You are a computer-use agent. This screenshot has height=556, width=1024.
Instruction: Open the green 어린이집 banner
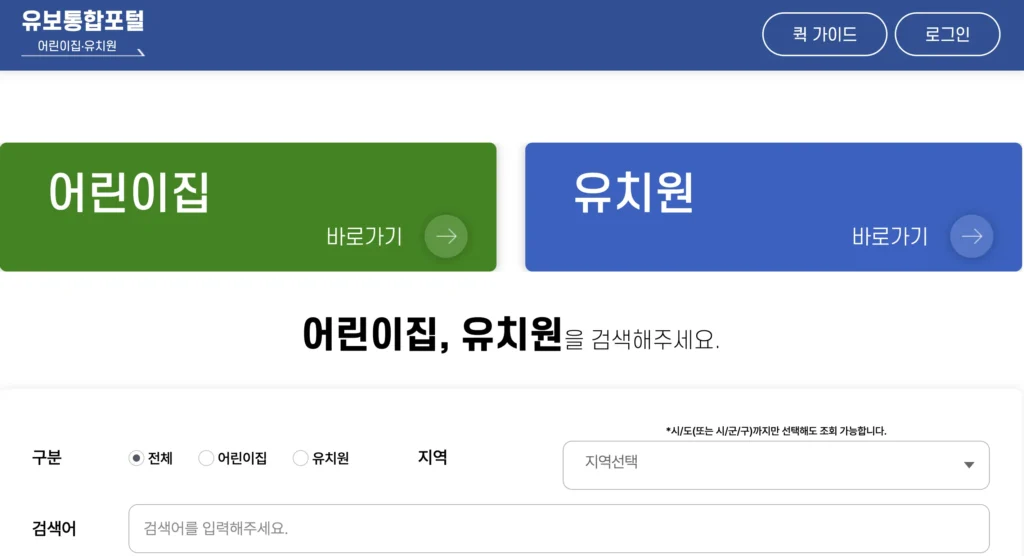(x=248, y=207)
